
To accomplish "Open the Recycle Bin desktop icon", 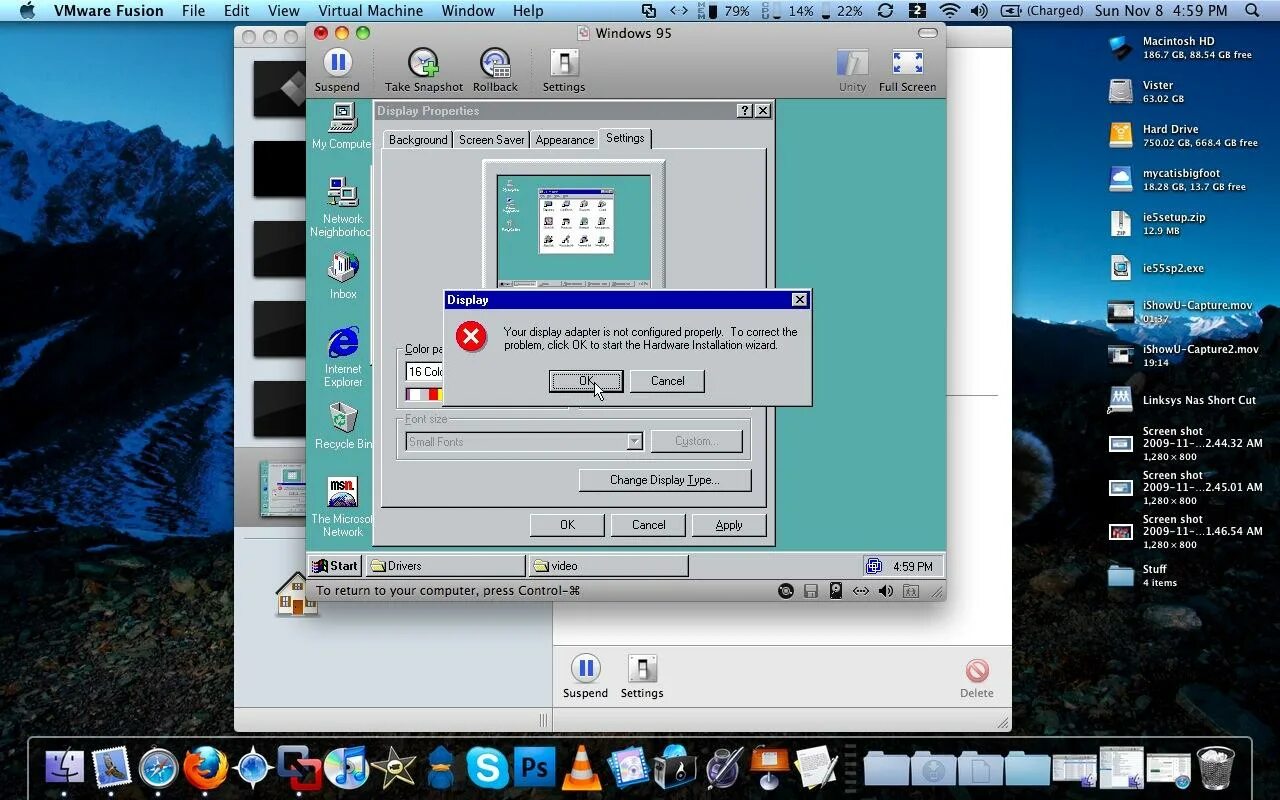I will (343, 426).
